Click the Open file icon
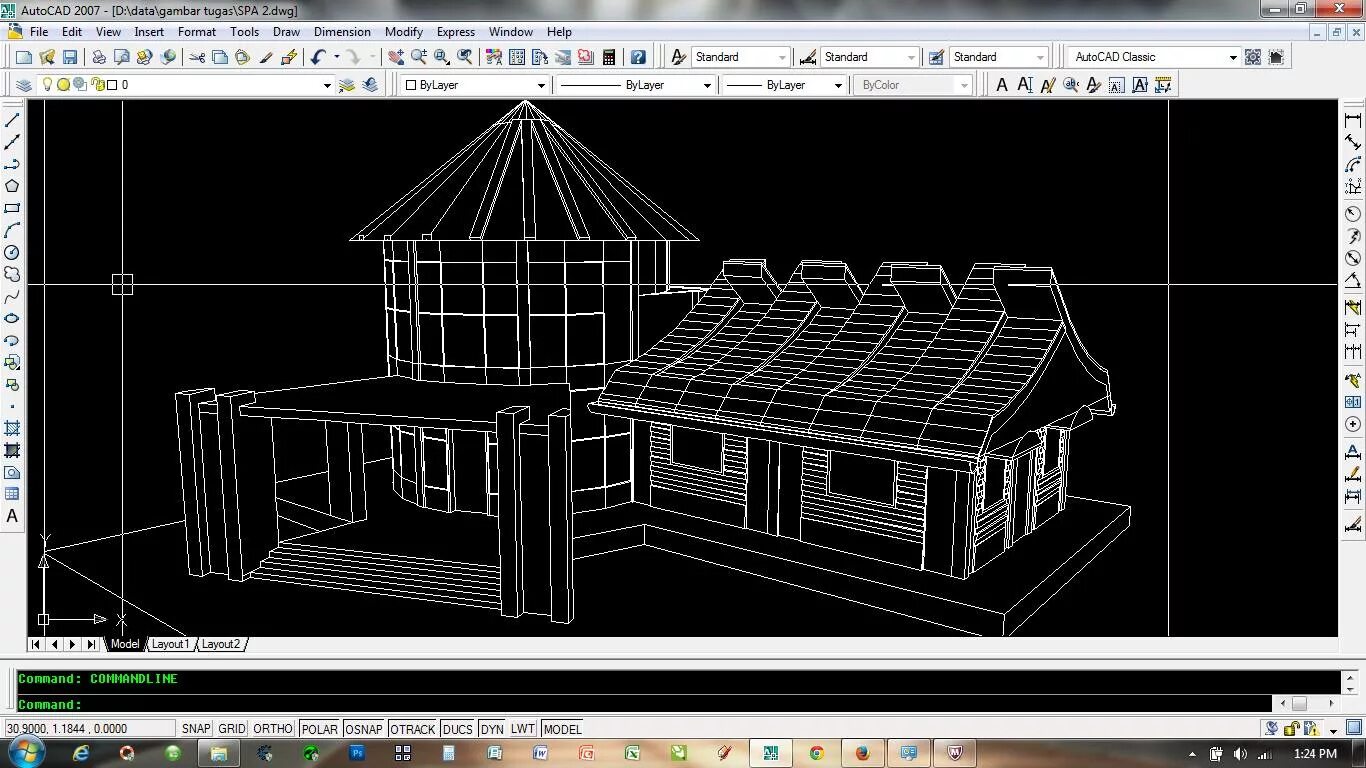This screenshot has height=768, width=1366. [x=46, y=57]
